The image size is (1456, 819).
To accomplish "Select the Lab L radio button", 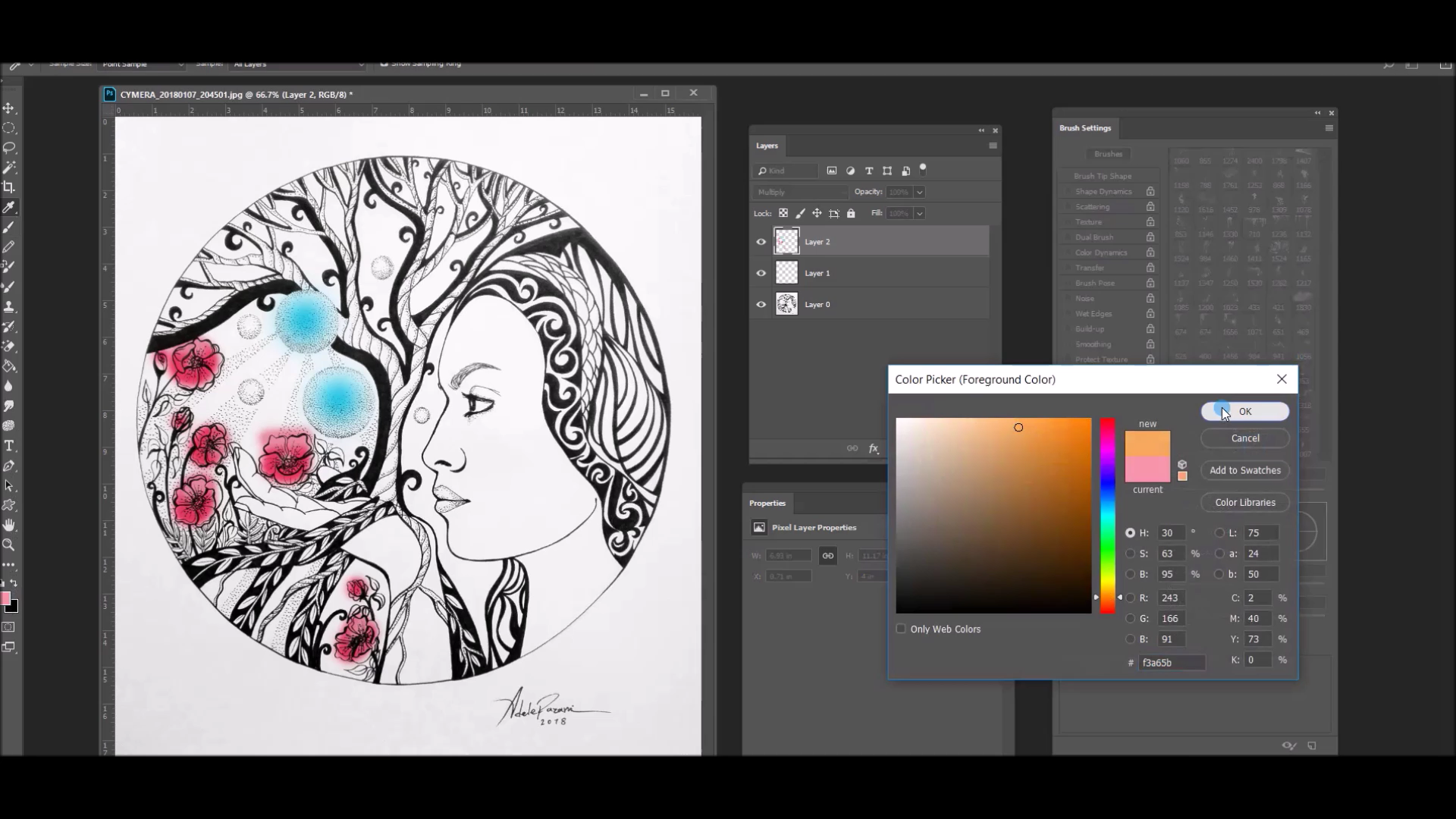I will coord(1219,533).
